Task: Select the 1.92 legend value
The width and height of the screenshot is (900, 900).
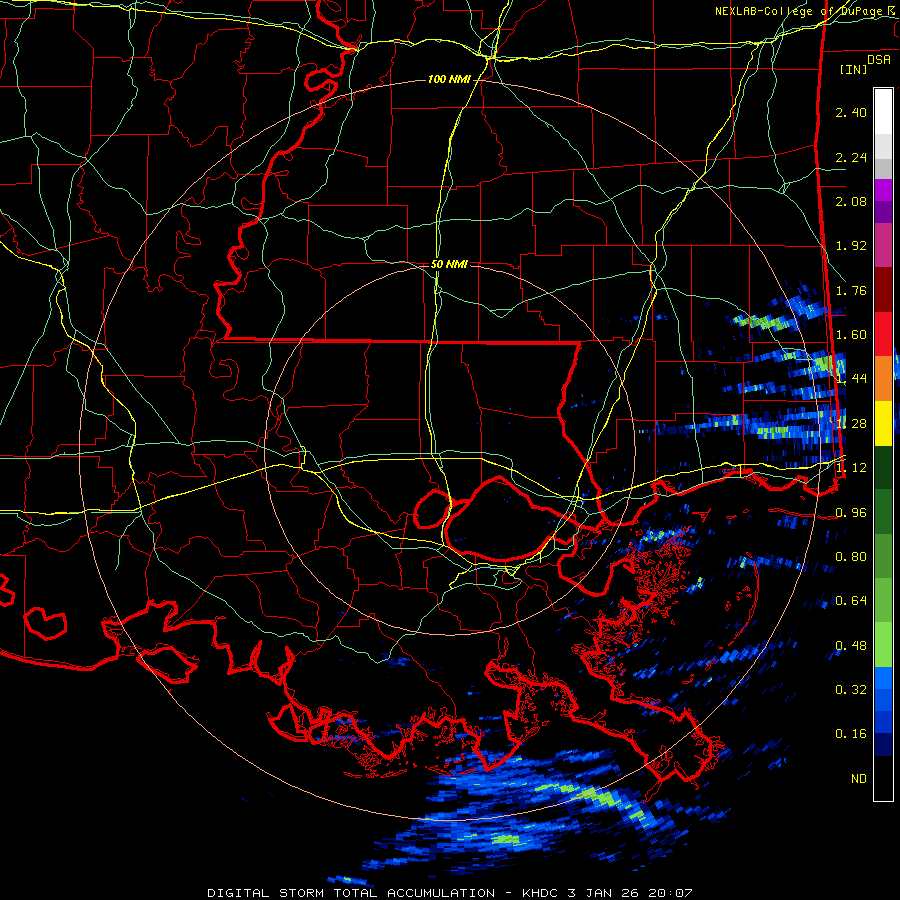Action: point(851,246)
